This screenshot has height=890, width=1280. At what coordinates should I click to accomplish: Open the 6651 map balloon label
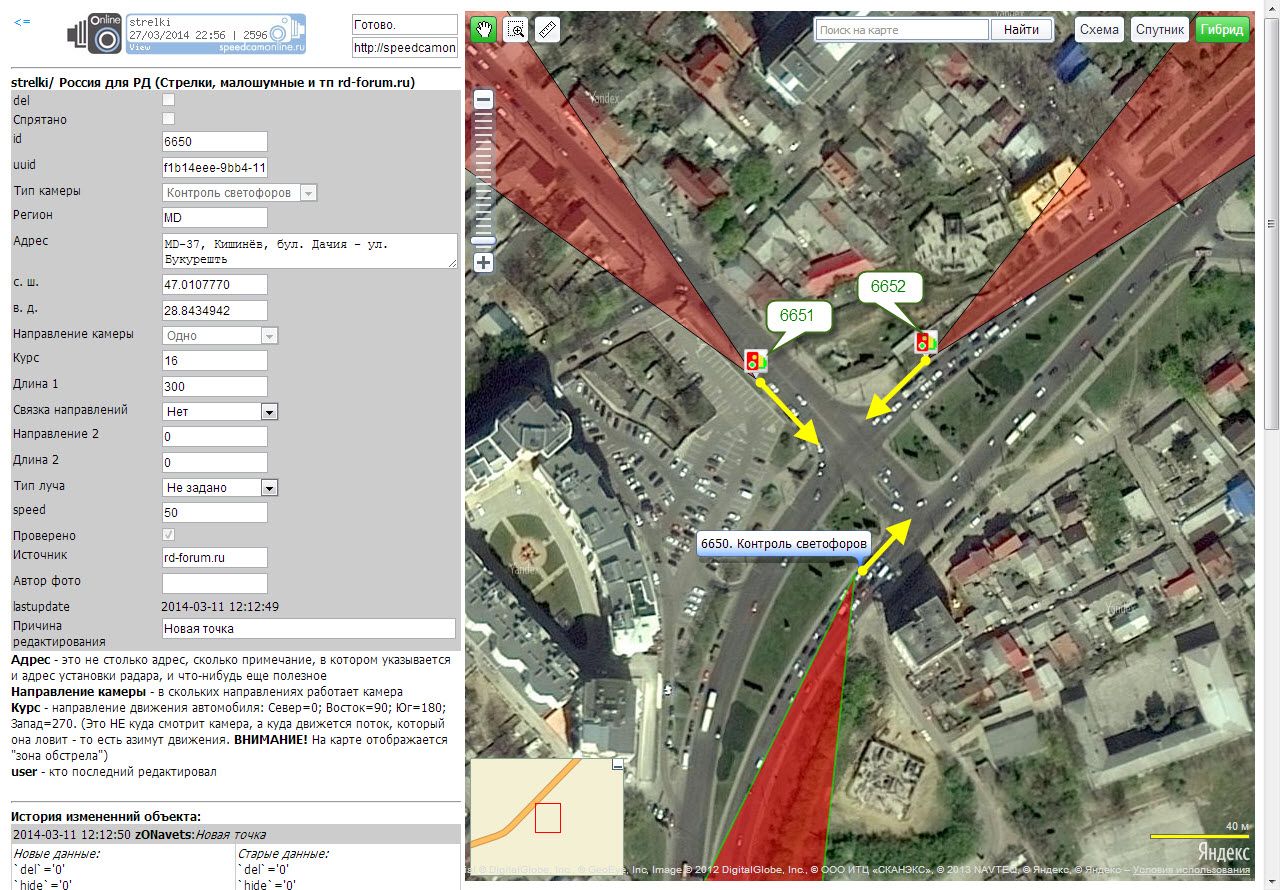797,316
